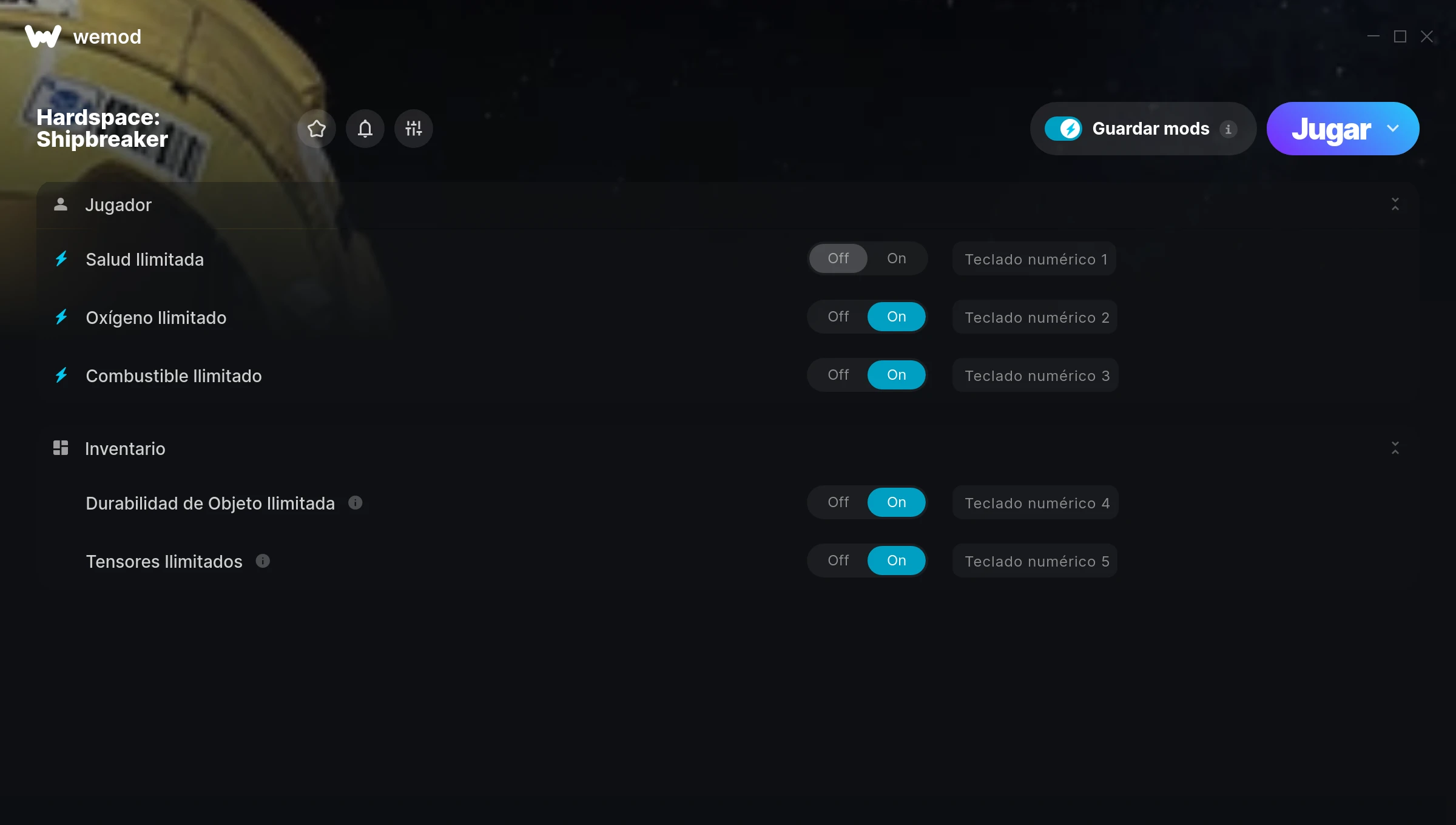Viewport: 1456px width, 825px height.
Task: Collapse the Jugador section
Action: 1395,204
